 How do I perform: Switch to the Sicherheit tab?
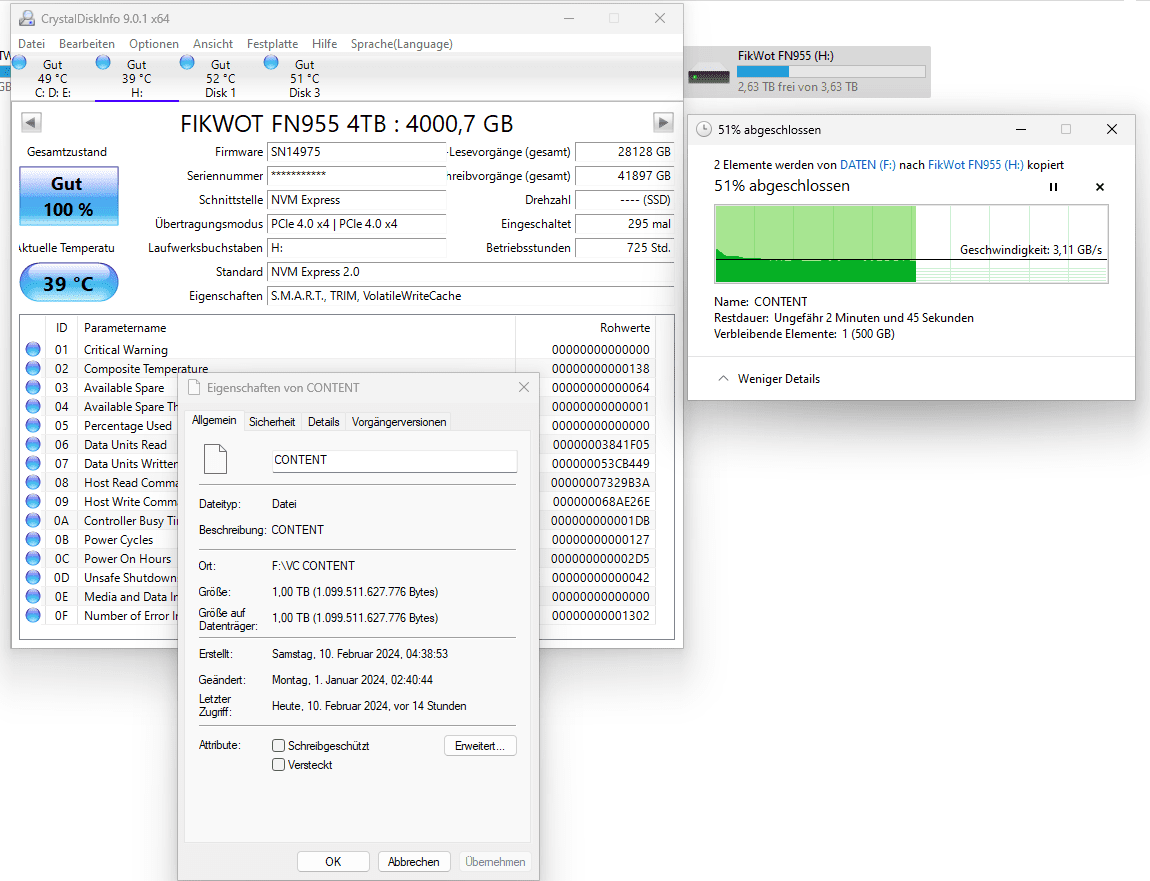click(x=272, y=422)
